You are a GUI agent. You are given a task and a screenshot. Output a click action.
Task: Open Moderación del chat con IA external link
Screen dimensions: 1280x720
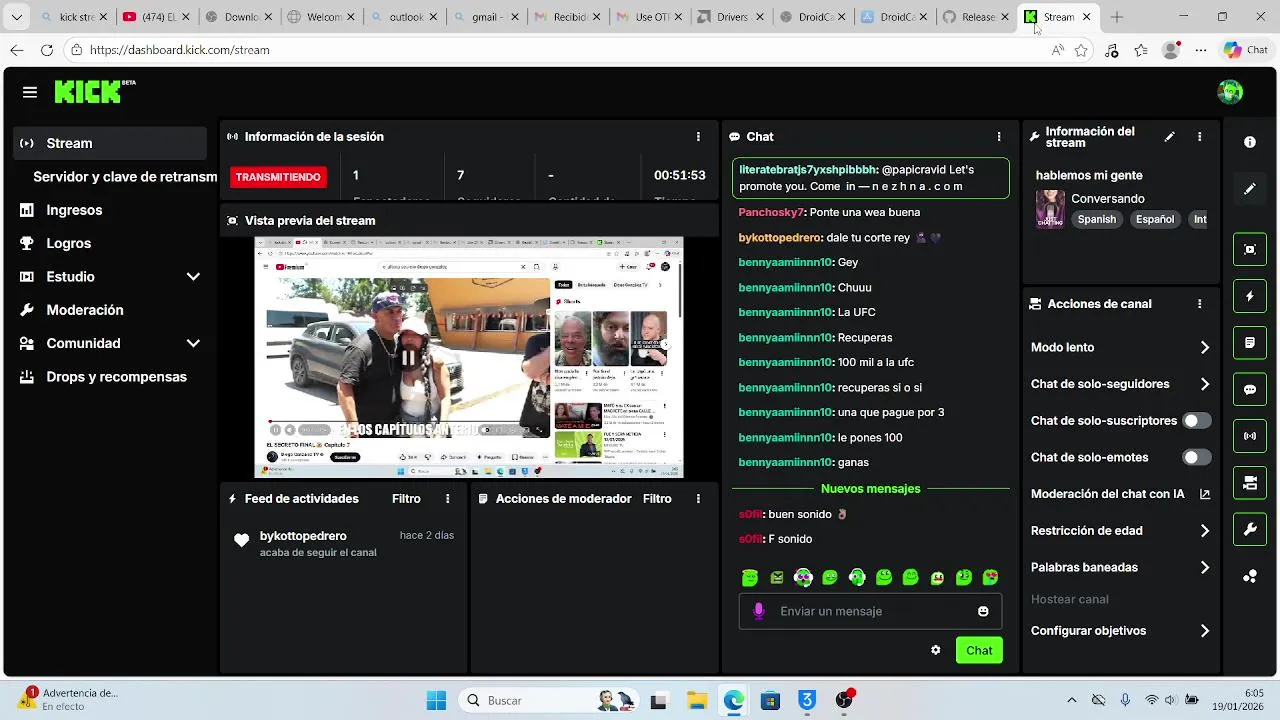point(1204,494)
